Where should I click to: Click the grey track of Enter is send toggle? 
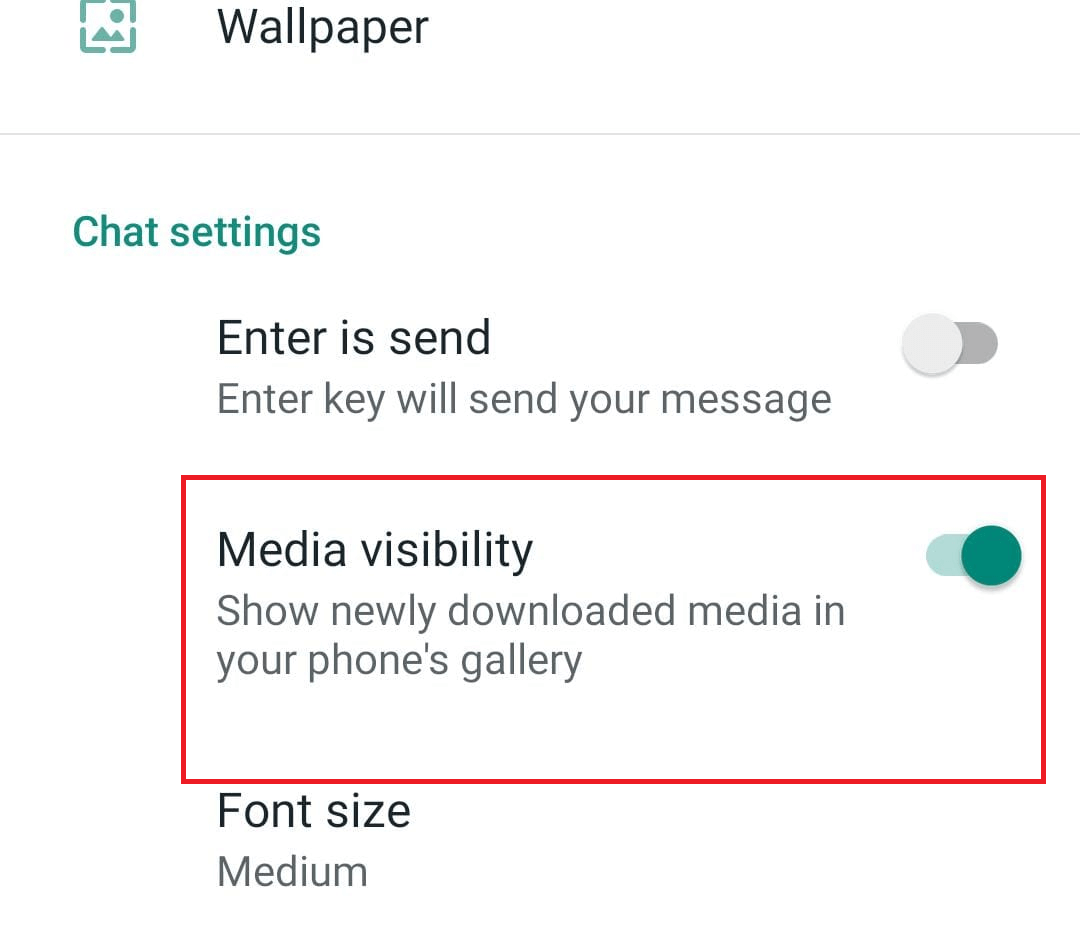point(980,343)
